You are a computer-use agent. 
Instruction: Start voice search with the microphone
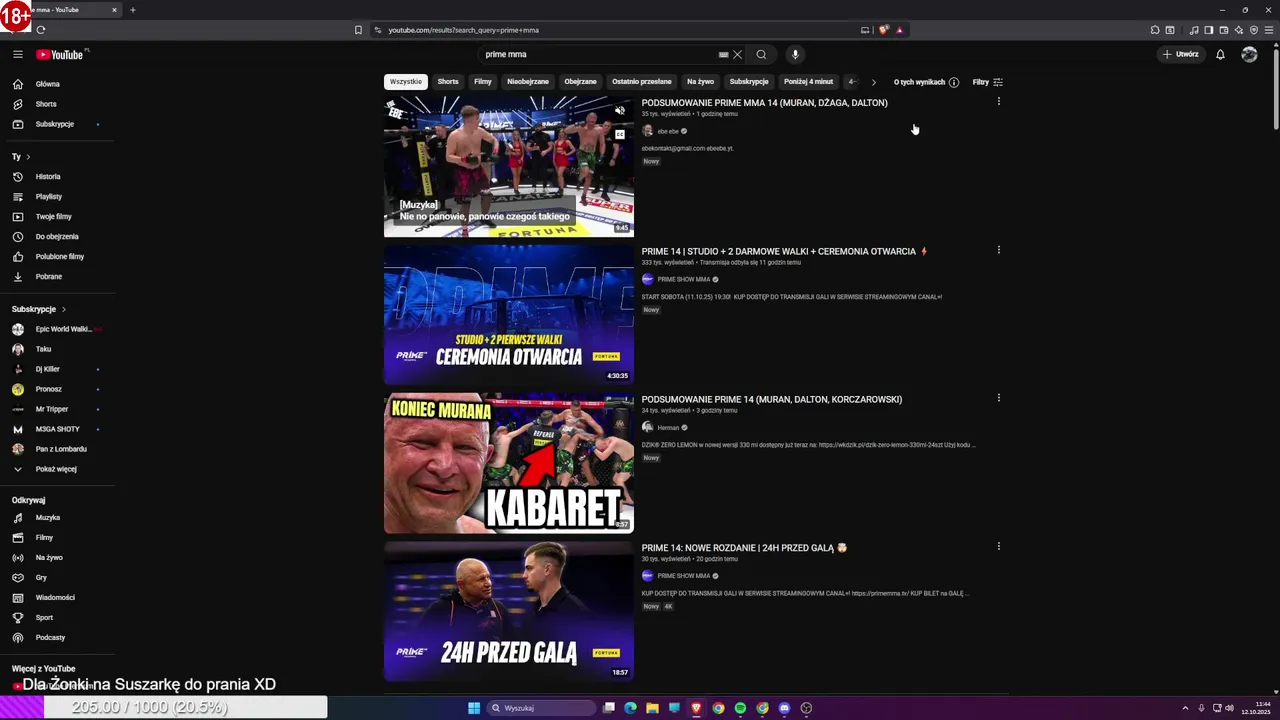(795, 55)
